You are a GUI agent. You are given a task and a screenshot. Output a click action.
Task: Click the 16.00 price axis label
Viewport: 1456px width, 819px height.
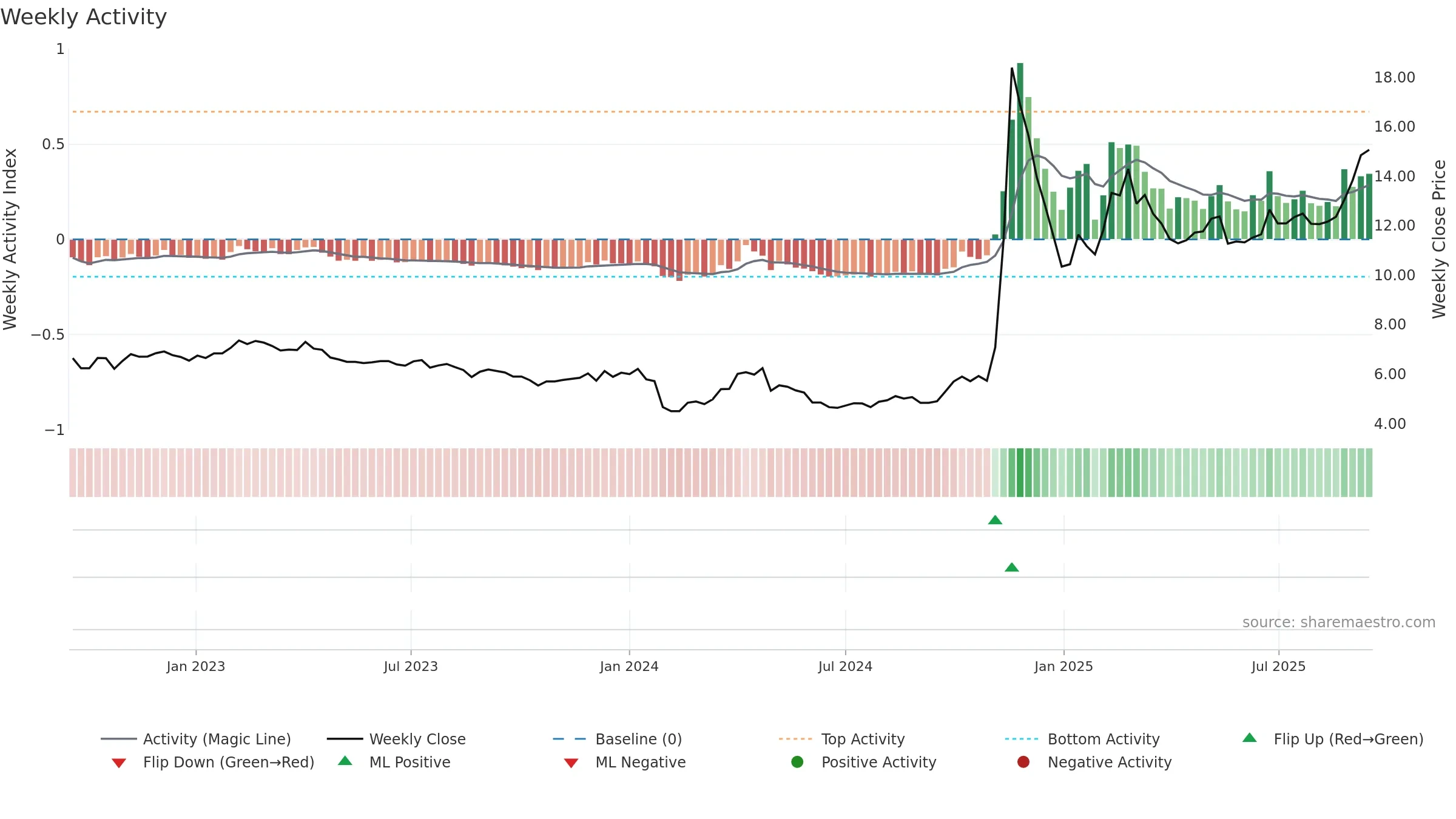tap(1394, 127)
